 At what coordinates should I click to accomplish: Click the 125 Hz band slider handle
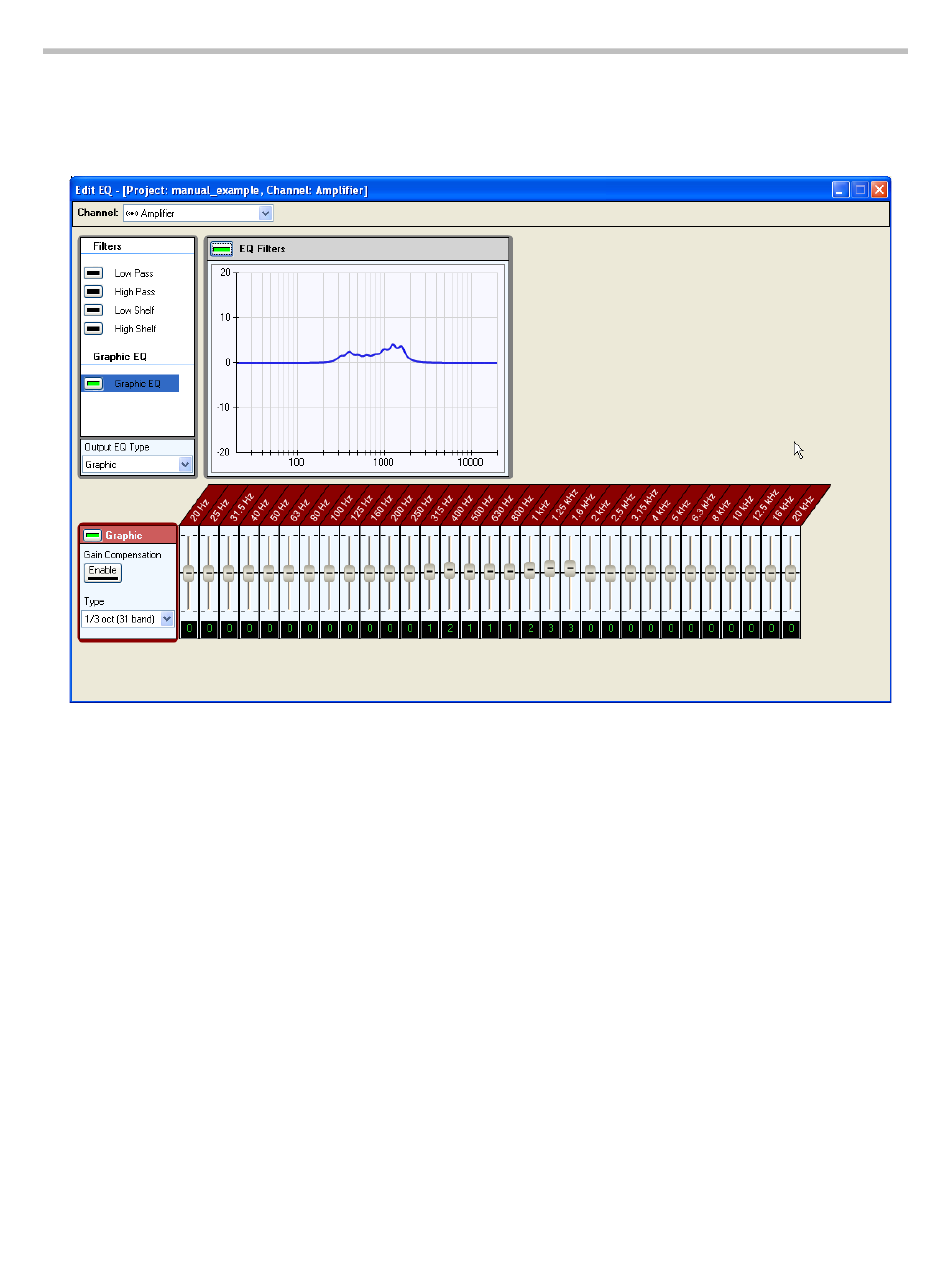click(x=349, y=573)
